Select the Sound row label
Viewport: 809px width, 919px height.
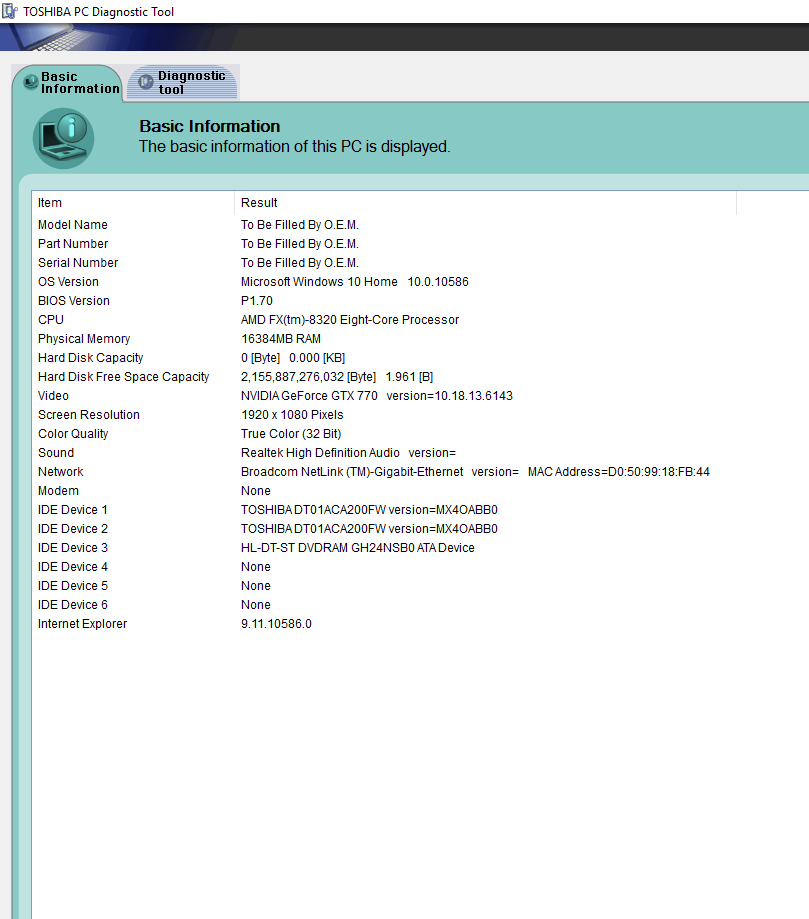pos(56,453)
